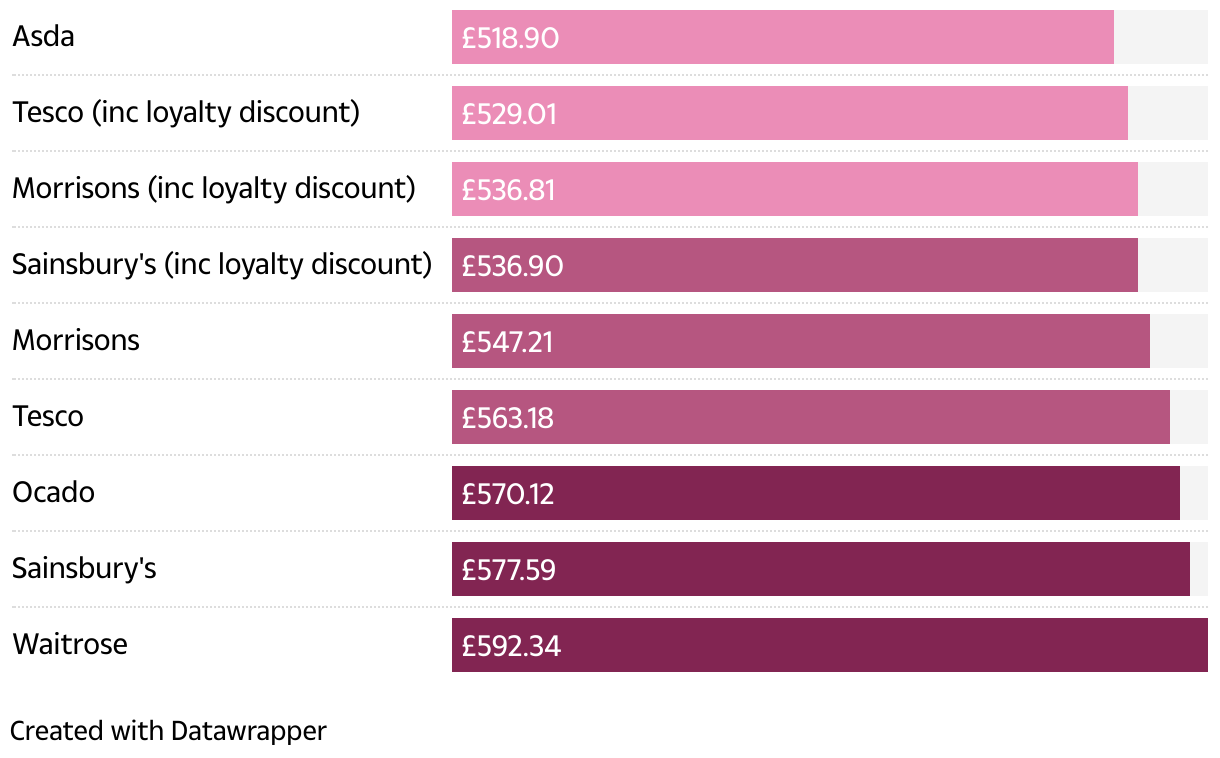Screen dimensions: 1220x758
Task: Click the Ocado row label
Action: pyautogui.click(x=54, y=492)
